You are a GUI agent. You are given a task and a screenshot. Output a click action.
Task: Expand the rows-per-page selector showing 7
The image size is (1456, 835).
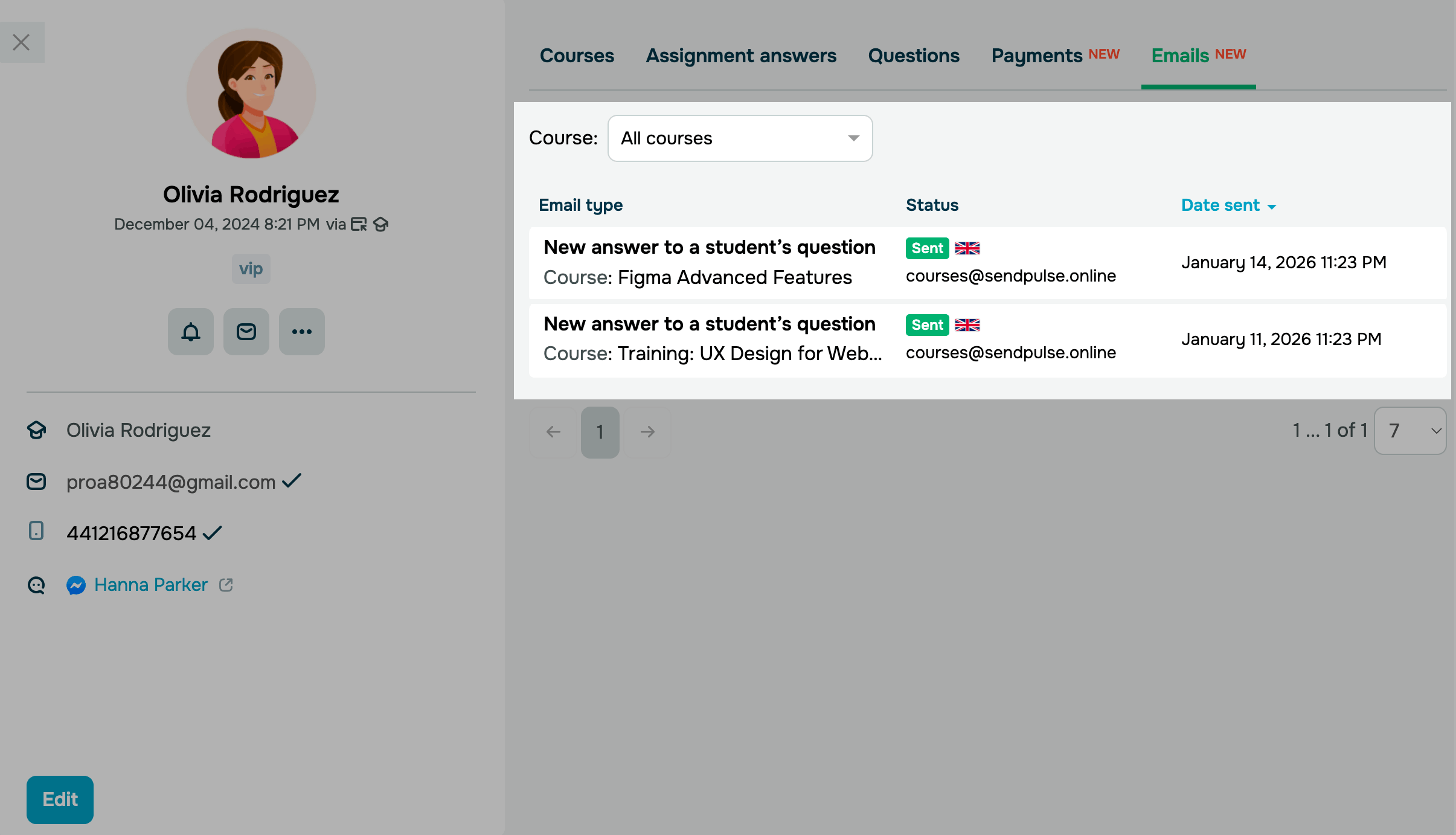(x=1409, y=431)
